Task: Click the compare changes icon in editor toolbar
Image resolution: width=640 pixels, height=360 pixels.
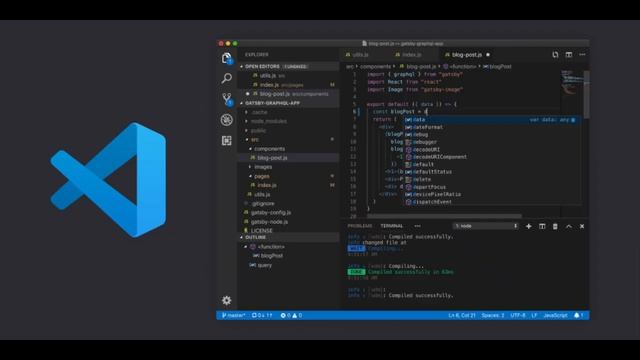Action: 555,54
